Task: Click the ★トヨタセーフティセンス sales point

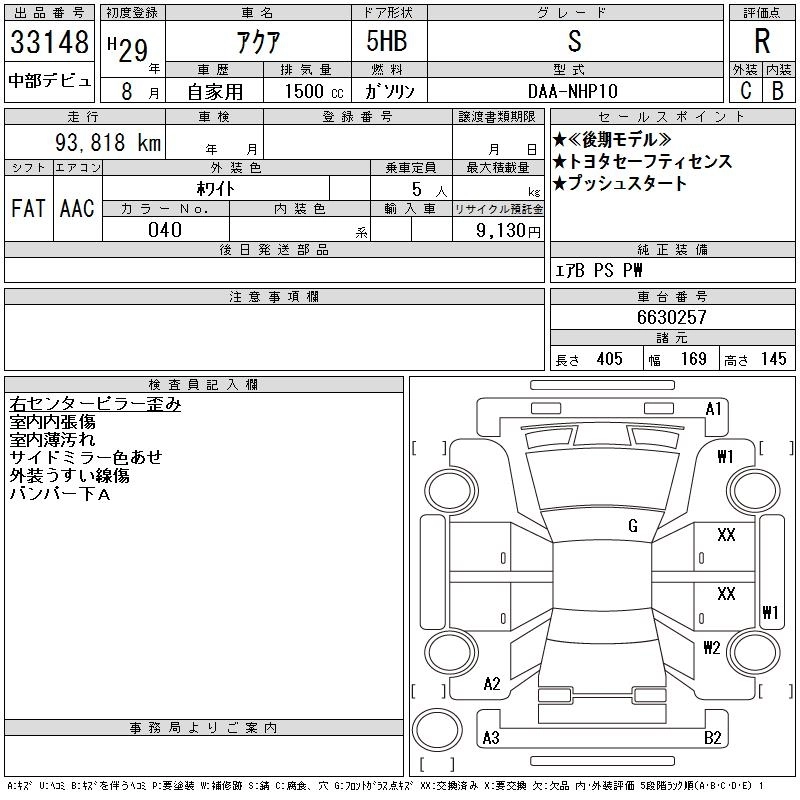Action: (642, 161)
